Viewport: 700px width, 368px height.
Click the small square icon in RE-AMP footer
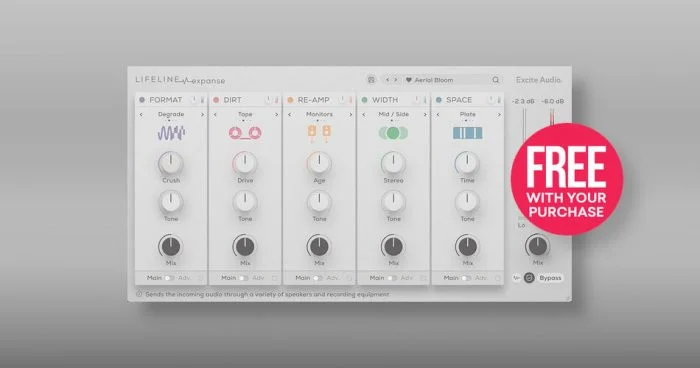[349, 278]
